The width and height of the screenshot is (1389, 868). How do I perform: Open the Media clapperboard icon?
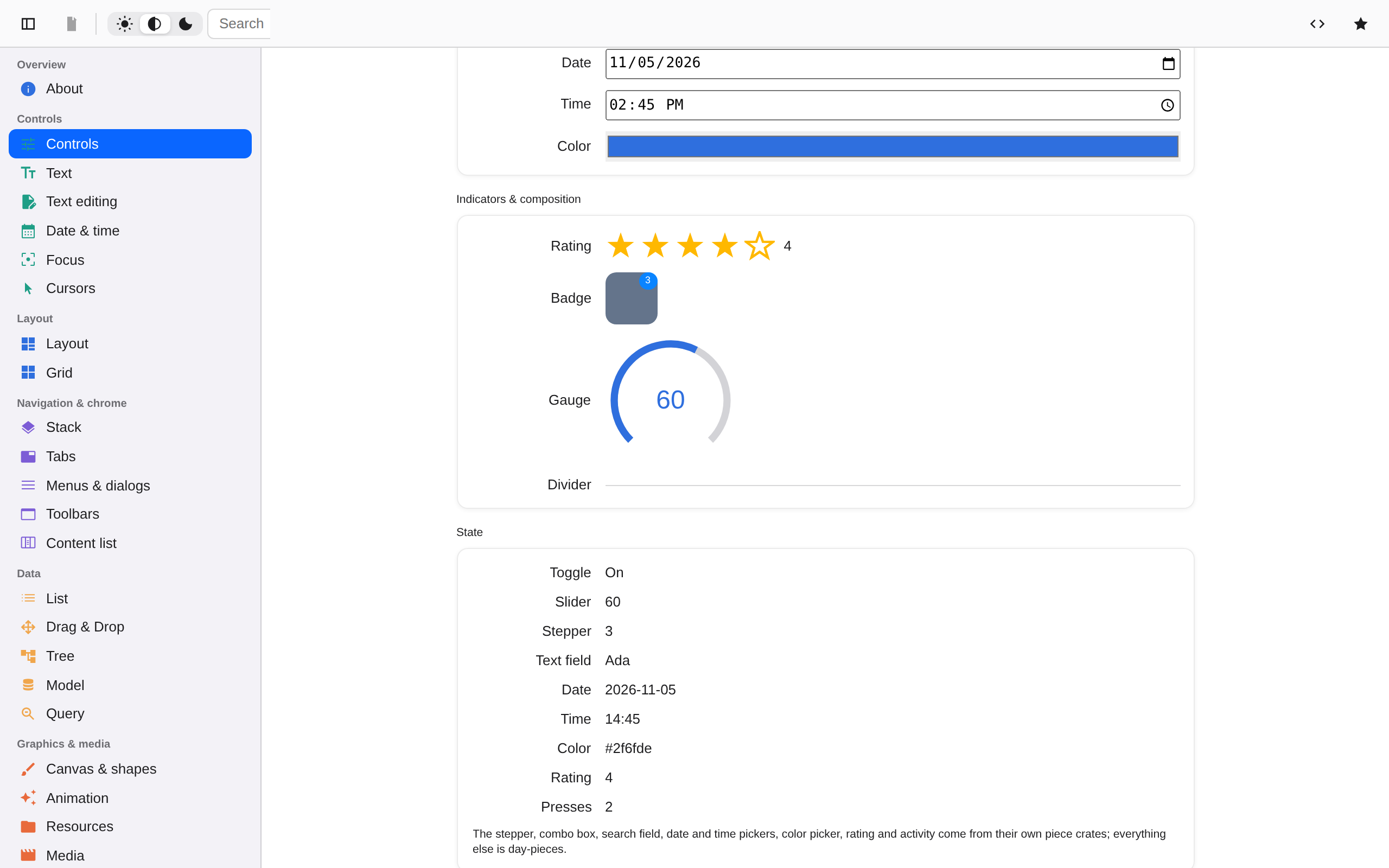(28, 856)
